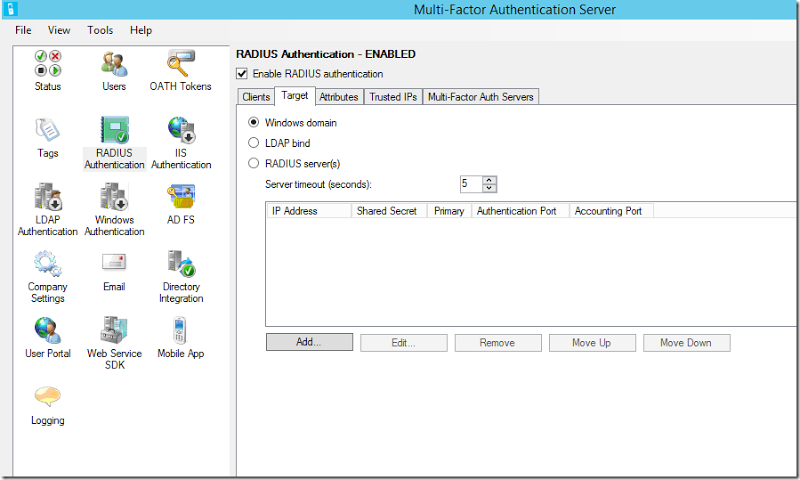800x480 pixels.
Task: Open the Status section icon
Action: [x=48, y=63]
